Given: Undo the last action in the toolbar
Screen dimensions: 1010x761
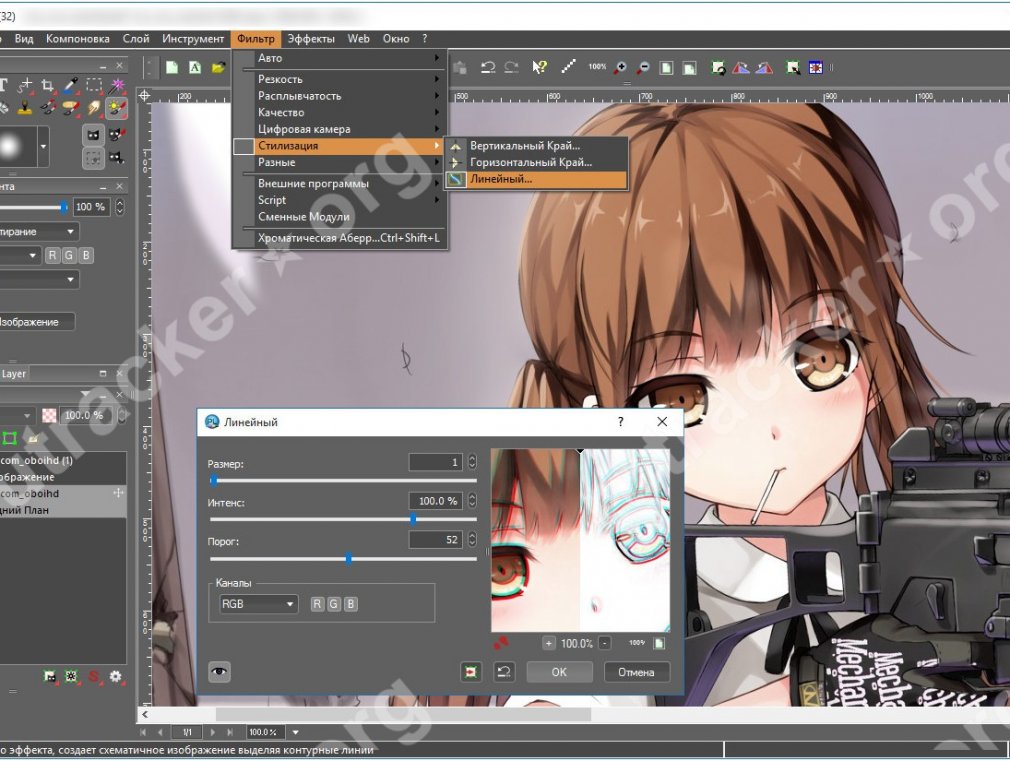Looking at the screenshot, I should [x=488, y=67].
